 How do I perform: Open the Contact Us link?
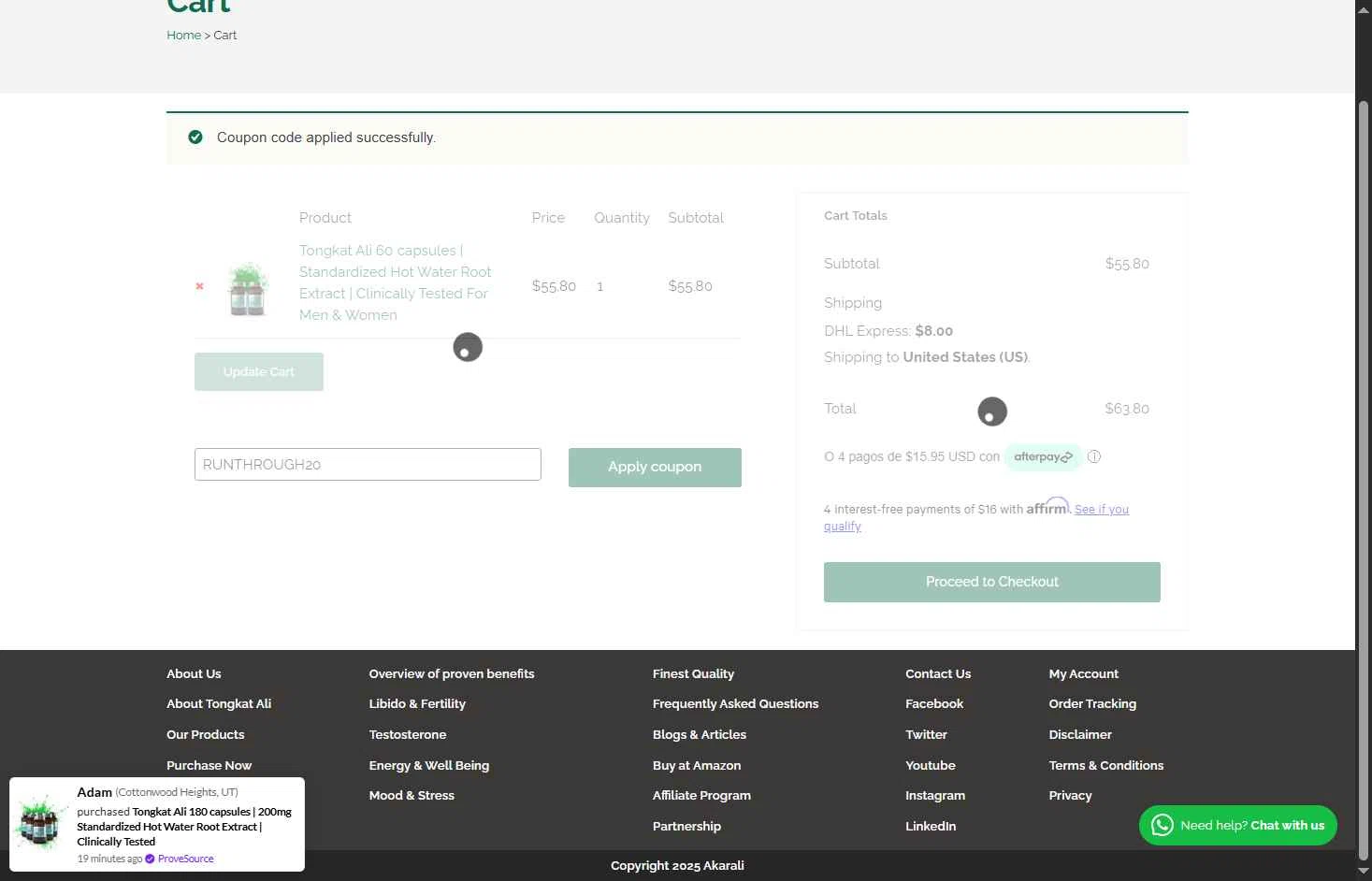938,673
